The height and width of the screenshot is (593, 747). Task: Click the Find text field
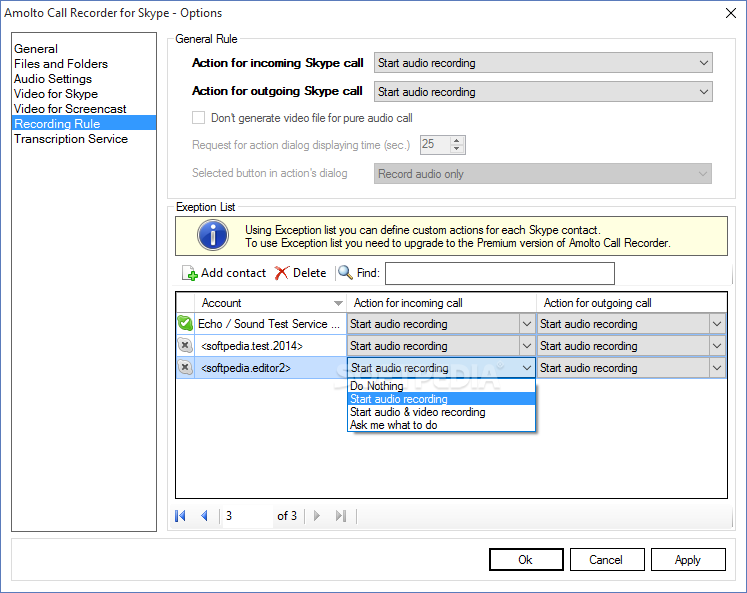coord(500,273)
